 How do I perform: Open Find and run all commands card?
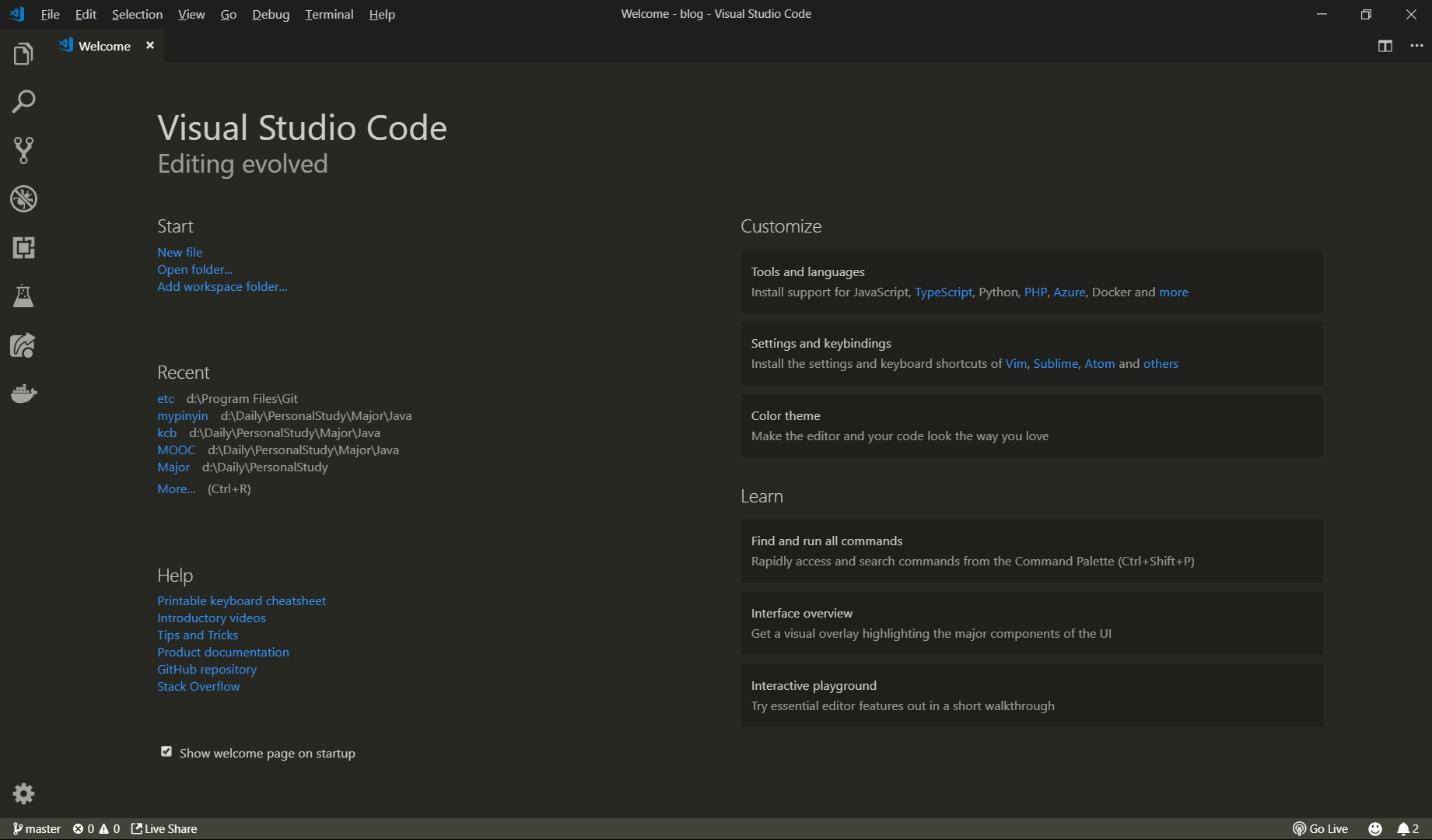point(1031,551)
